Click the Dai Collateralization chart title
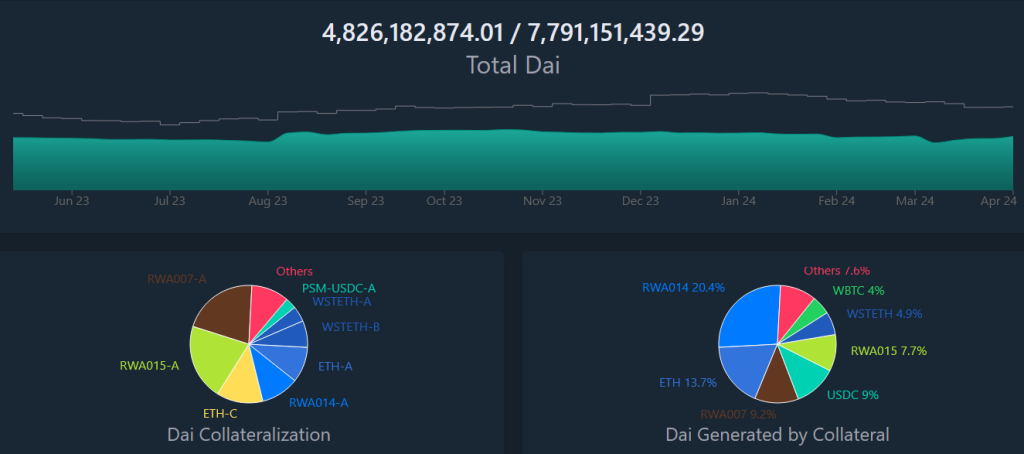 [248, 435]
